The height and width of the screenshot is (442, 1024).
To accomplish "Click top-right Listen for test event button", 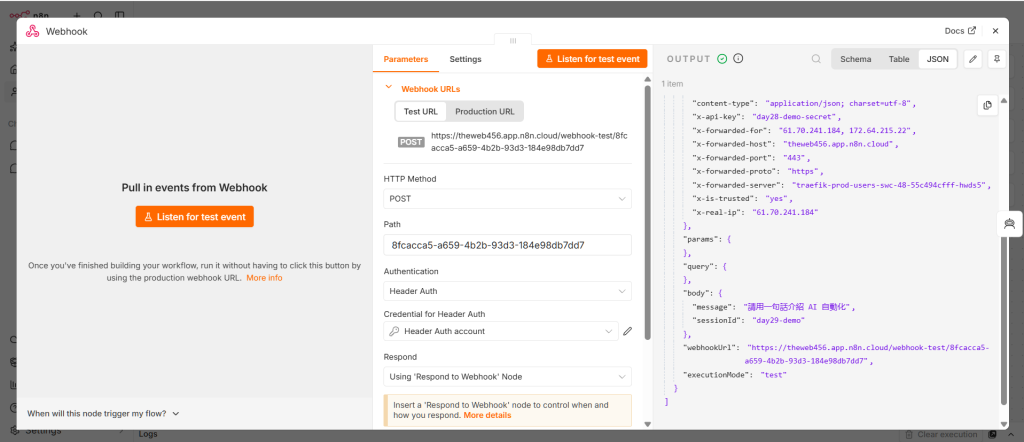I will pos(592,59).
